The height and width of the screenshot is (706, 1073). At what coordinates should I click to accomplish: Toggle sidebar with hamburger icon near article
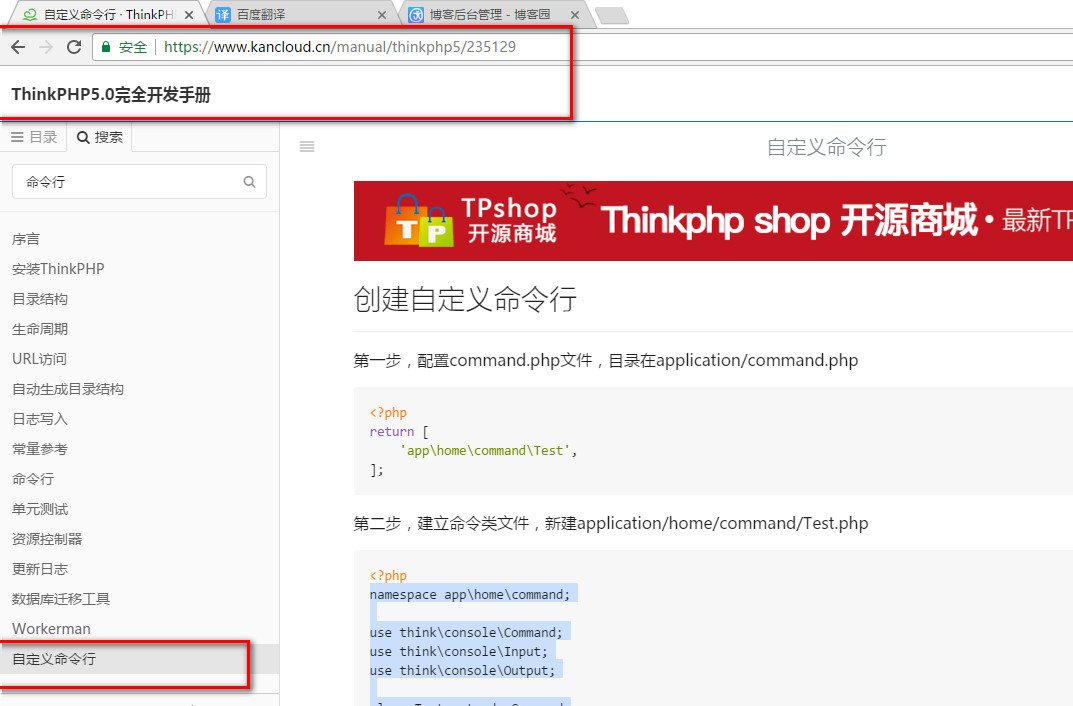(x=307, y=146)
